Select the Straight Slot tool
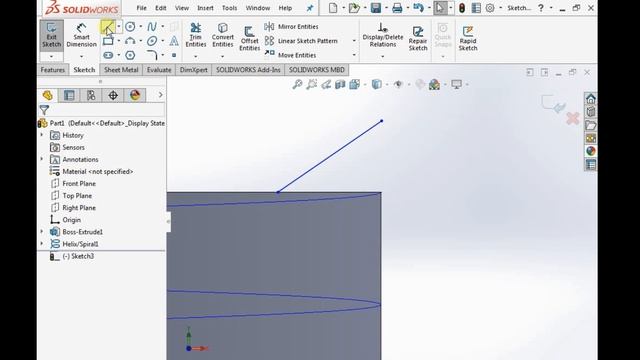The height and width of the screenshot is (360, 640). (x=108, y=55)
